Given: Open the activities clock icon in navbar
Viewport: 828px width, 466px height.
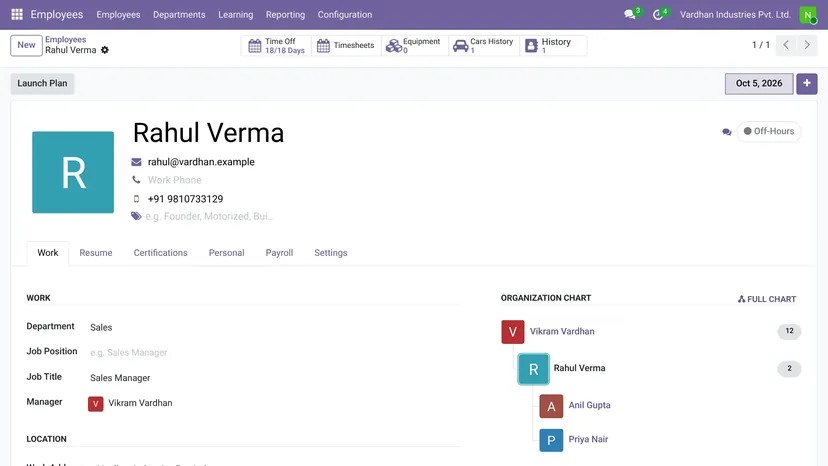Looking at the screenshot, I should pos(657,14).
